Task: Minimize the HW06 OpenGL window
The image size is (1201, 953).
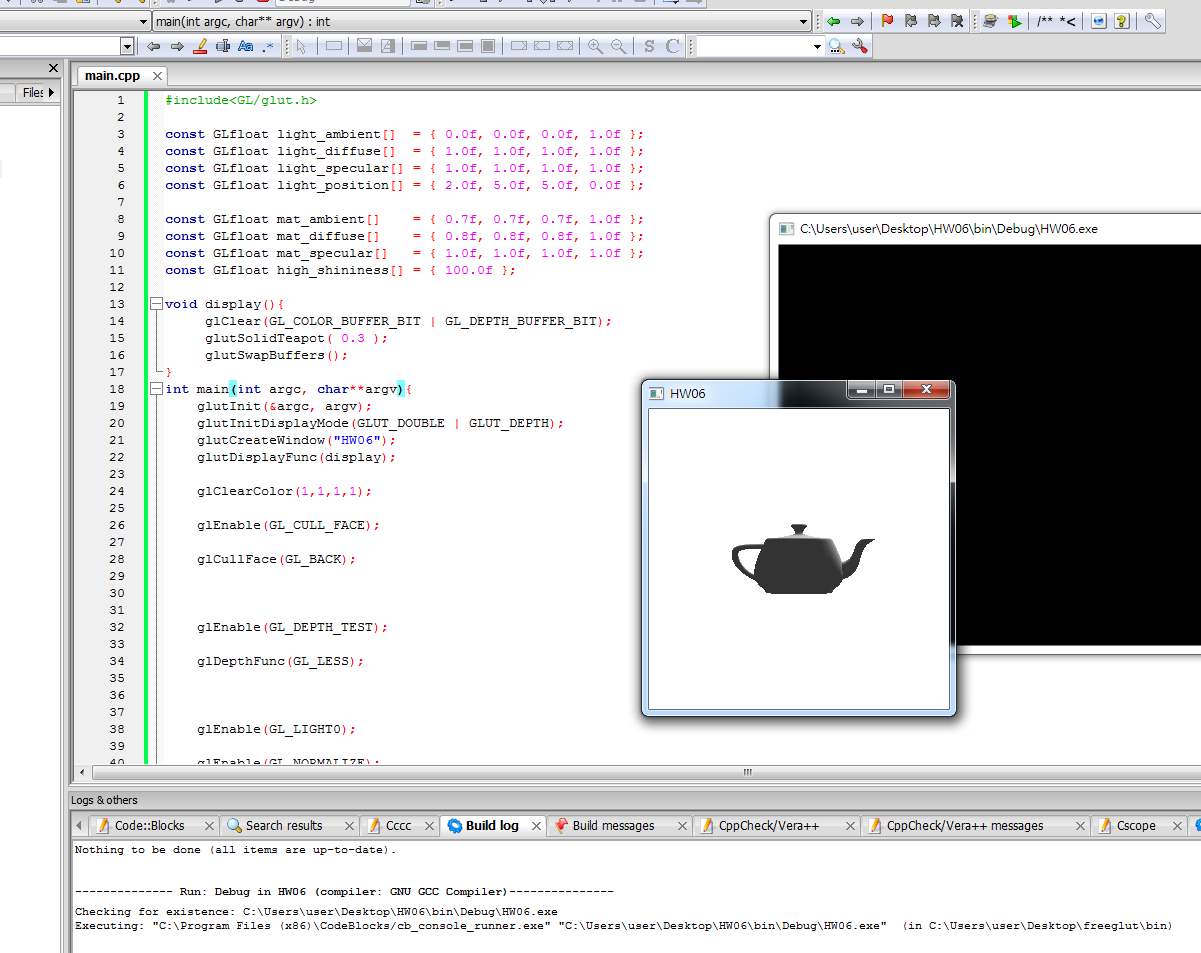Action: (x=861, y=390)
